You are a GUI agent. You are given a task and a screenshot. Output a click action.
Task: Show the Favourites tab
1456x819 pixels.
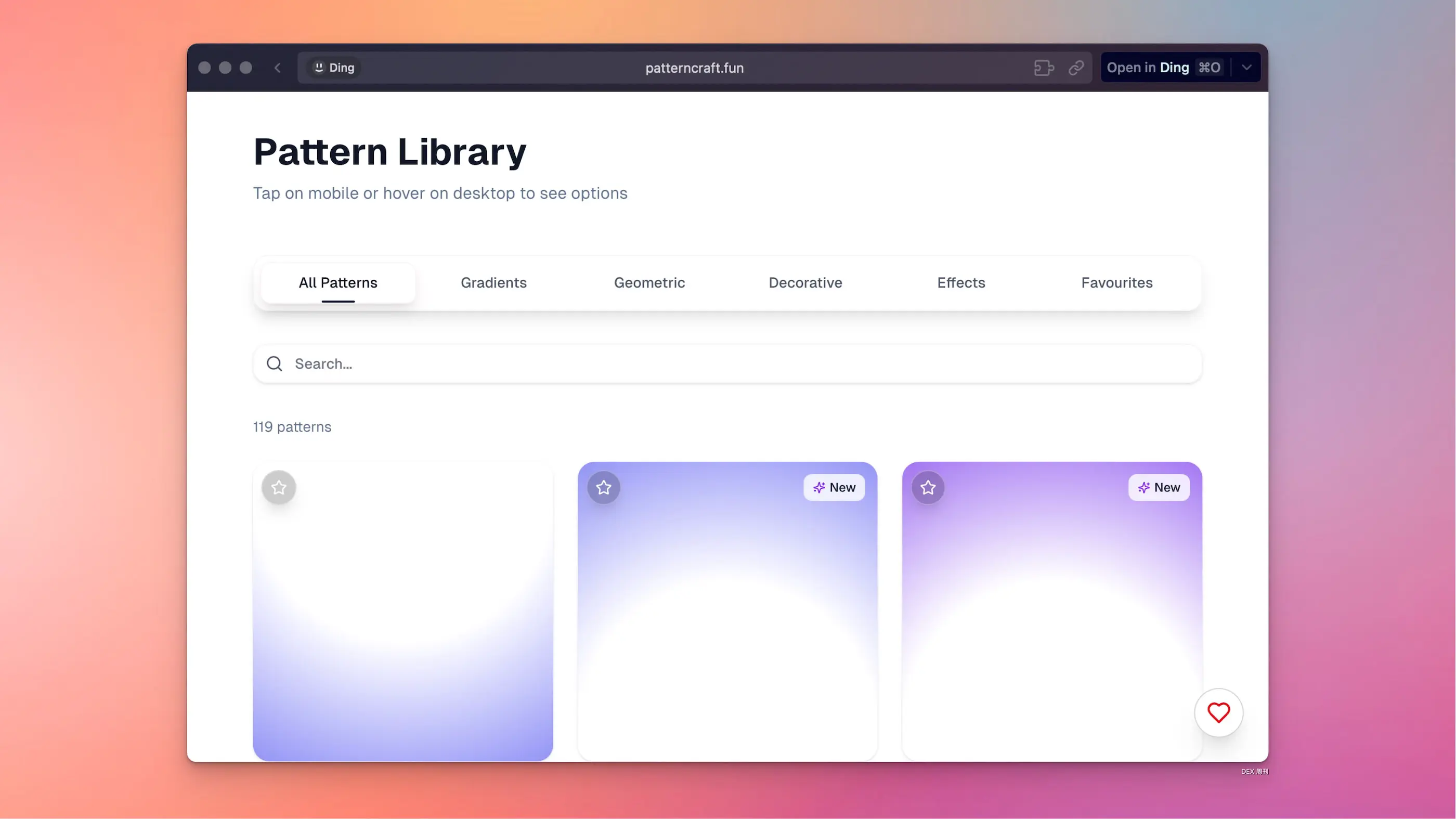coord(1116,282)
